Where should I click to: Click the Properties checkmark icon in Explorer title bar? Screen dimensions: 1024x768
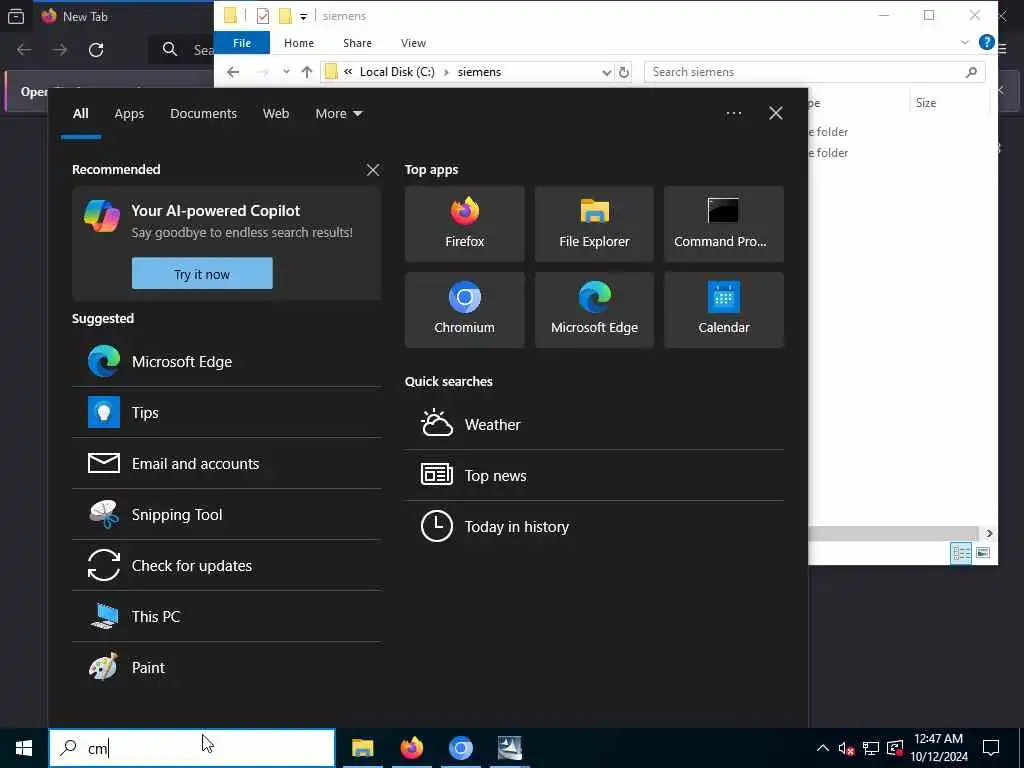tap(263, 16)
